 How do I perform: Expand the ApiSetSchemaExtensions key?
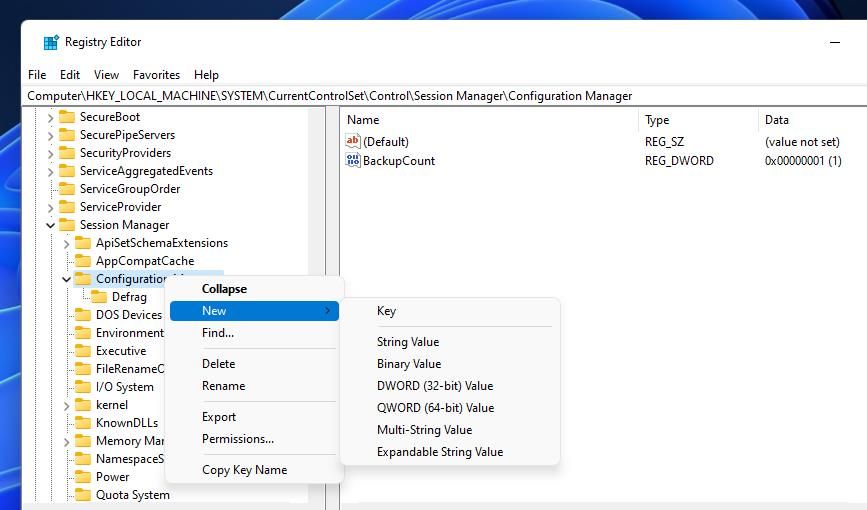(x=66, y=243)
